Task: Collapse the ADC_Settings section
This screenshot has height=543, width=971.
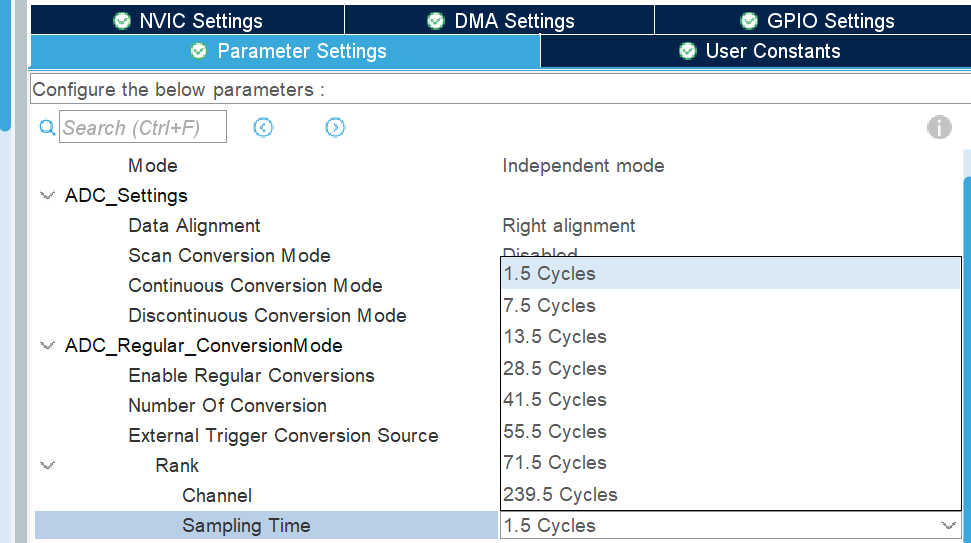Action: click(47, 196)
